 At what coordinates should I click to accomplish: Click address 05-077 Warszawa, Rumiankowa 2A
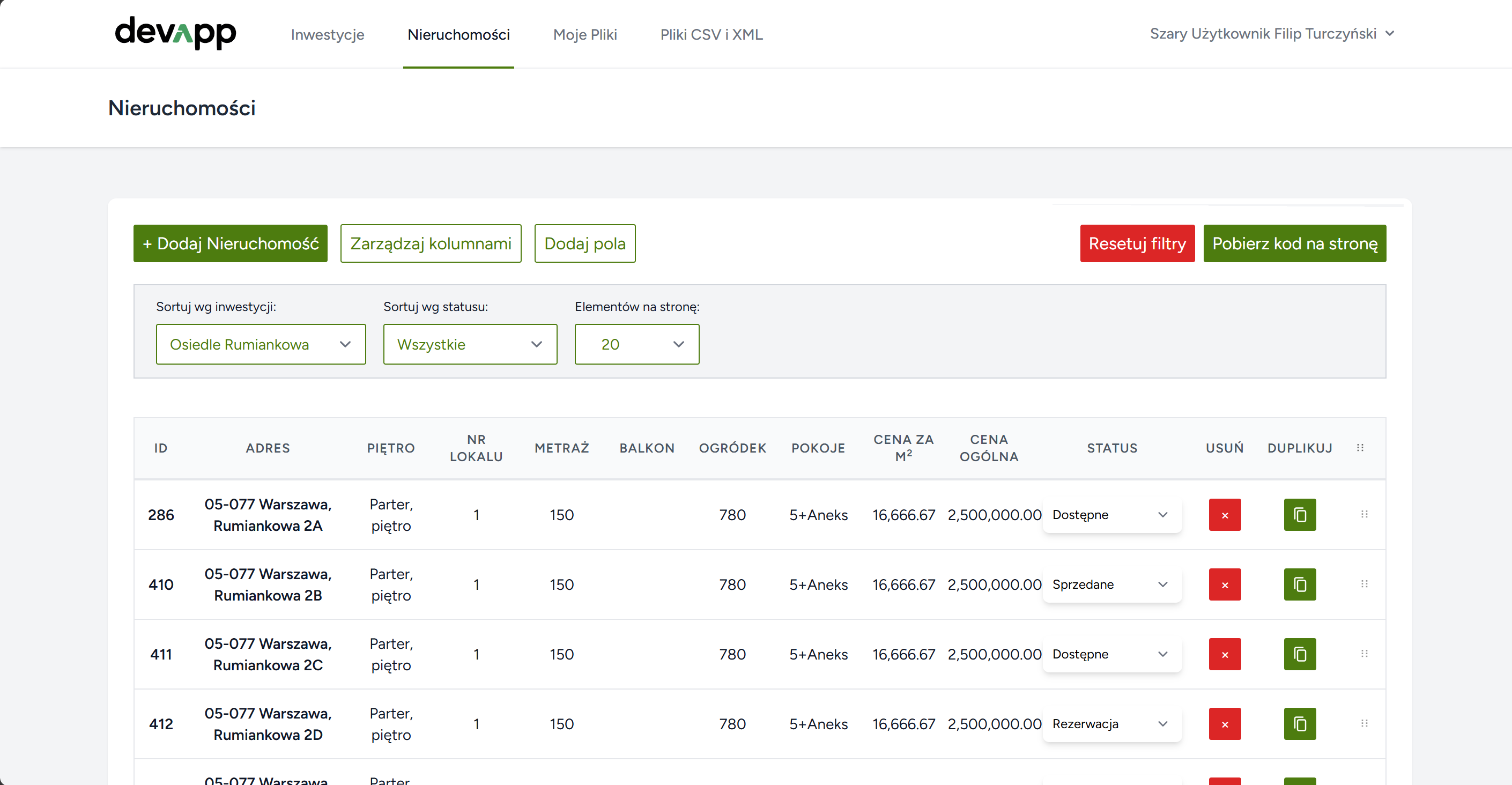(268, 515)
